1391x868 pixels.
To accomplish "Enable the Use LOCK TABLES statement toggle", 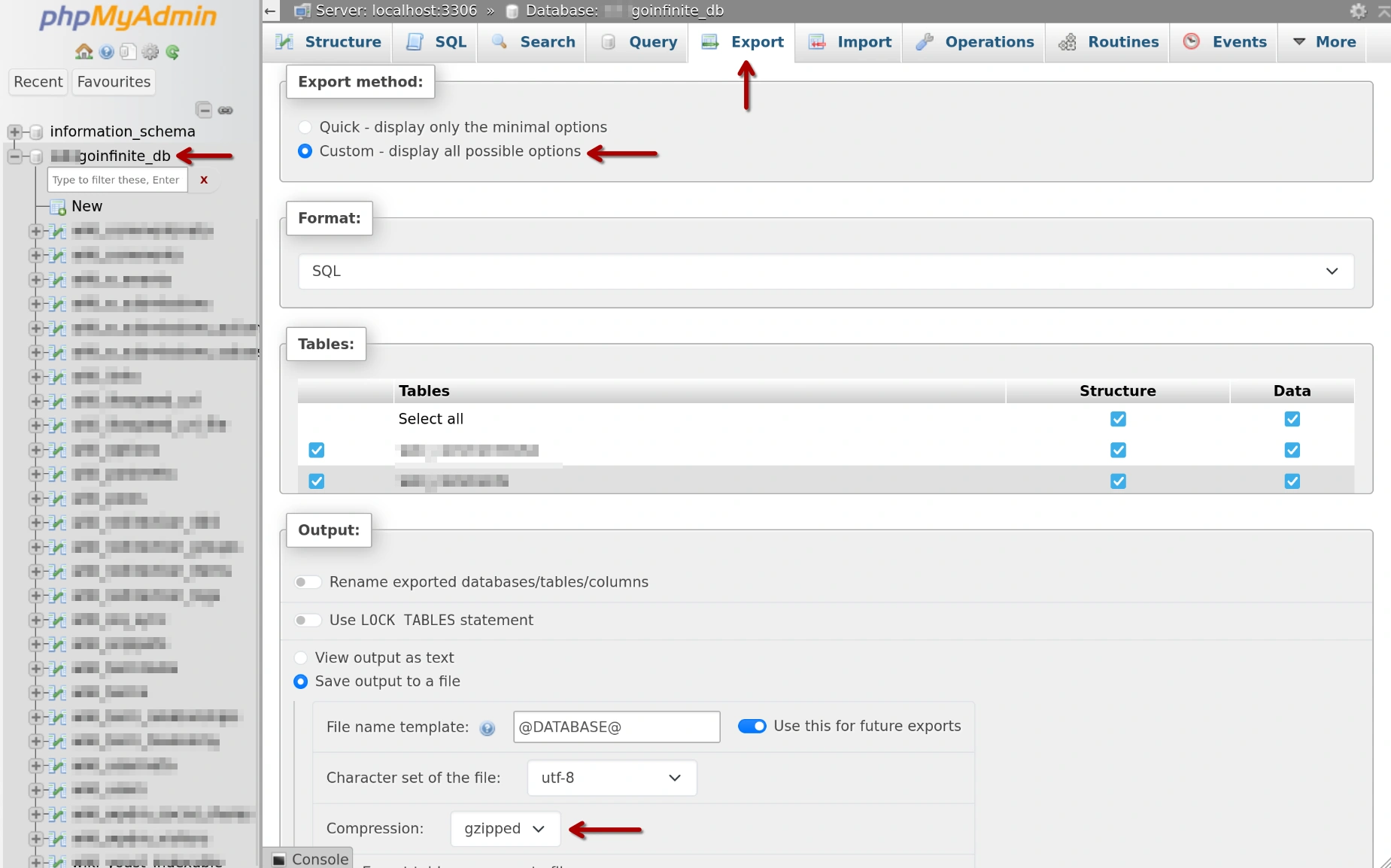I will coord(306,620).
